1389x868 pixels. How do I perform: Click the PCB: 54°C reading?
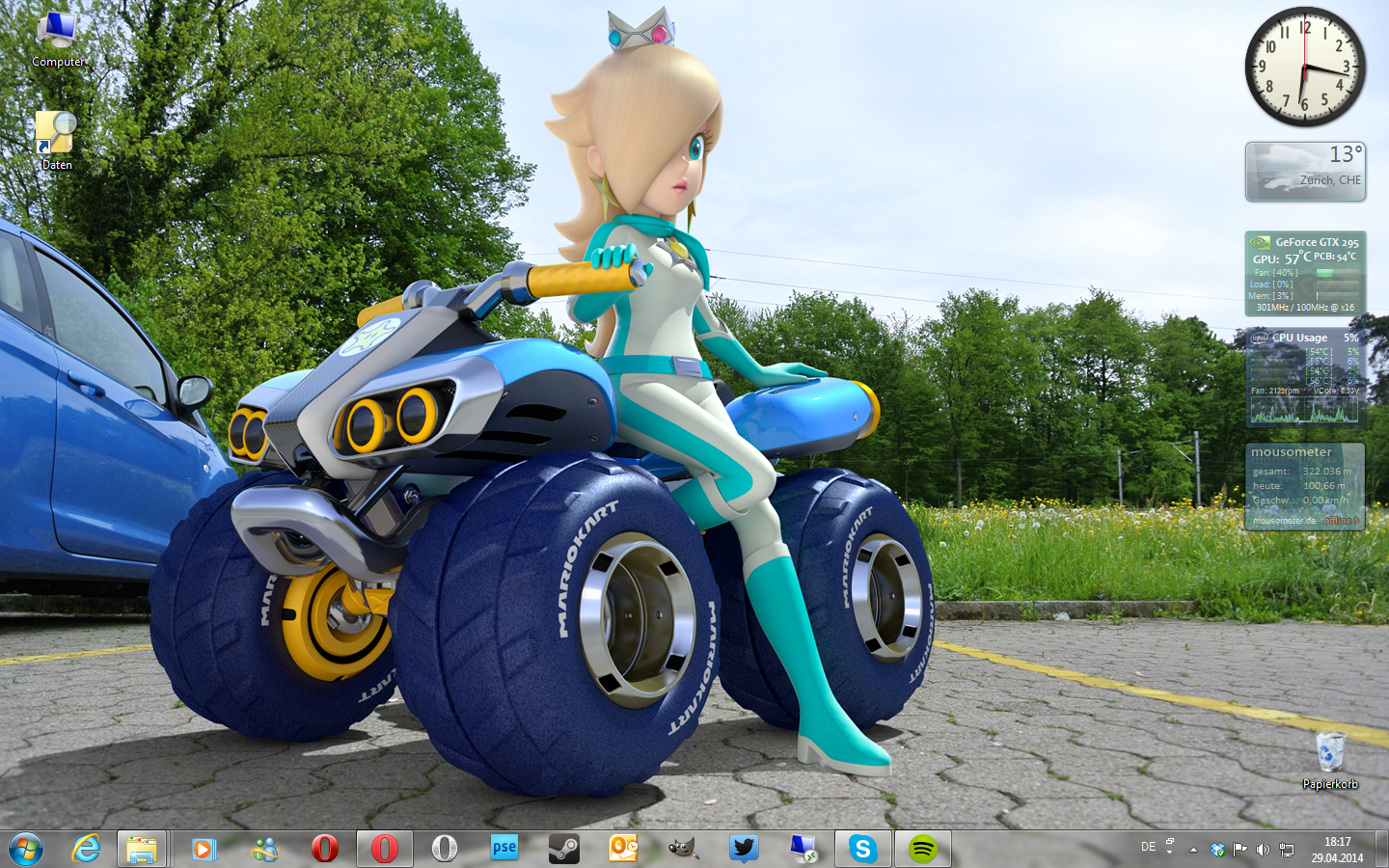[1335, 257]
